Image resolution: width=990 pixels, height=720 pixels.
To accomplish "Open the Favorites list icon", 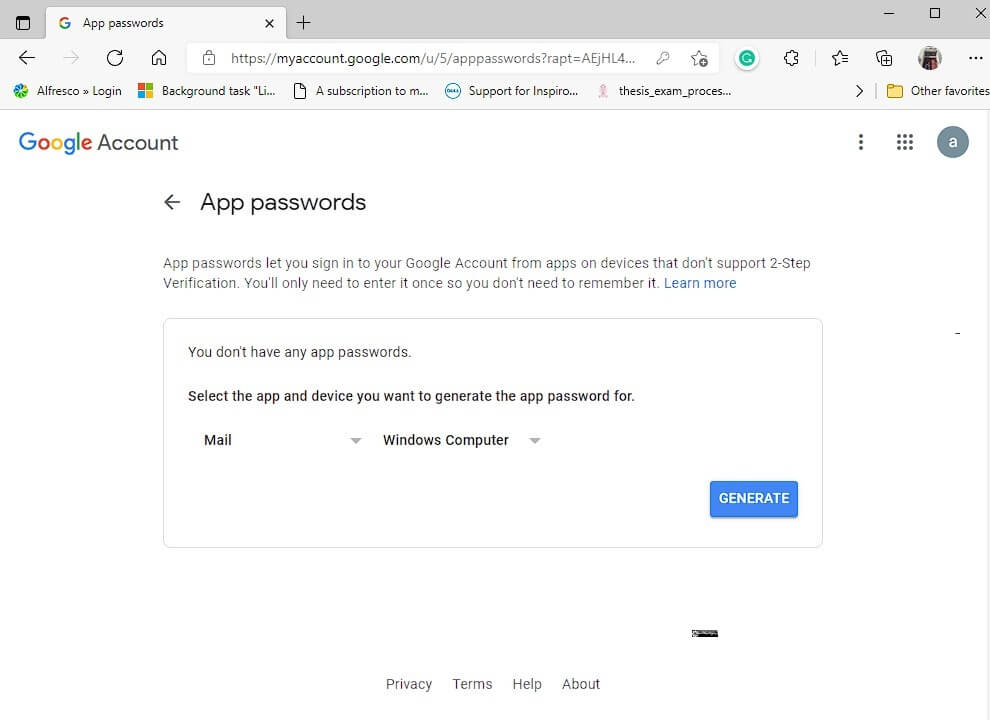I will 840,58.
